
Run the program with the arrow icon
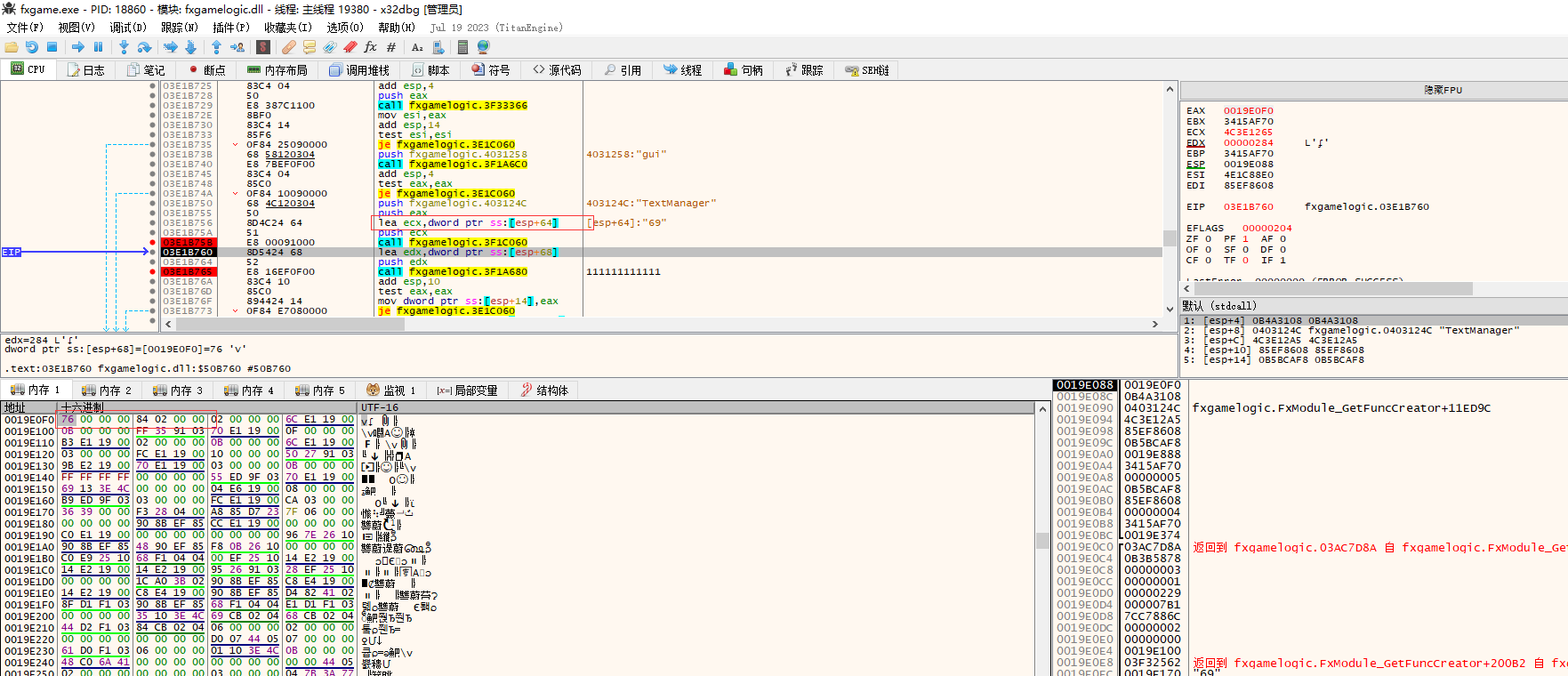click(x=78, y=47)
